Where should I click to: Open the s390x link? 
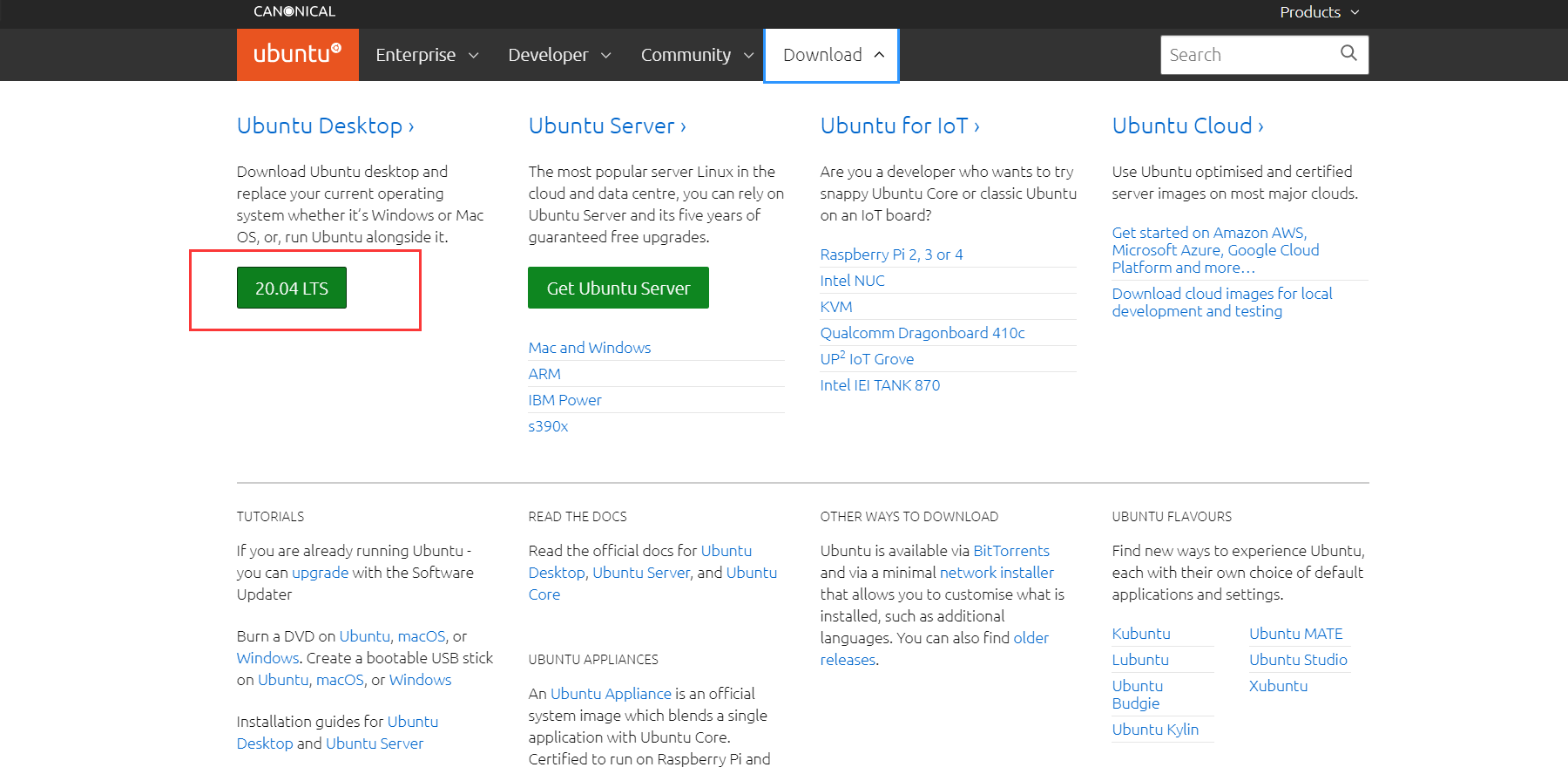click(548, 426)
